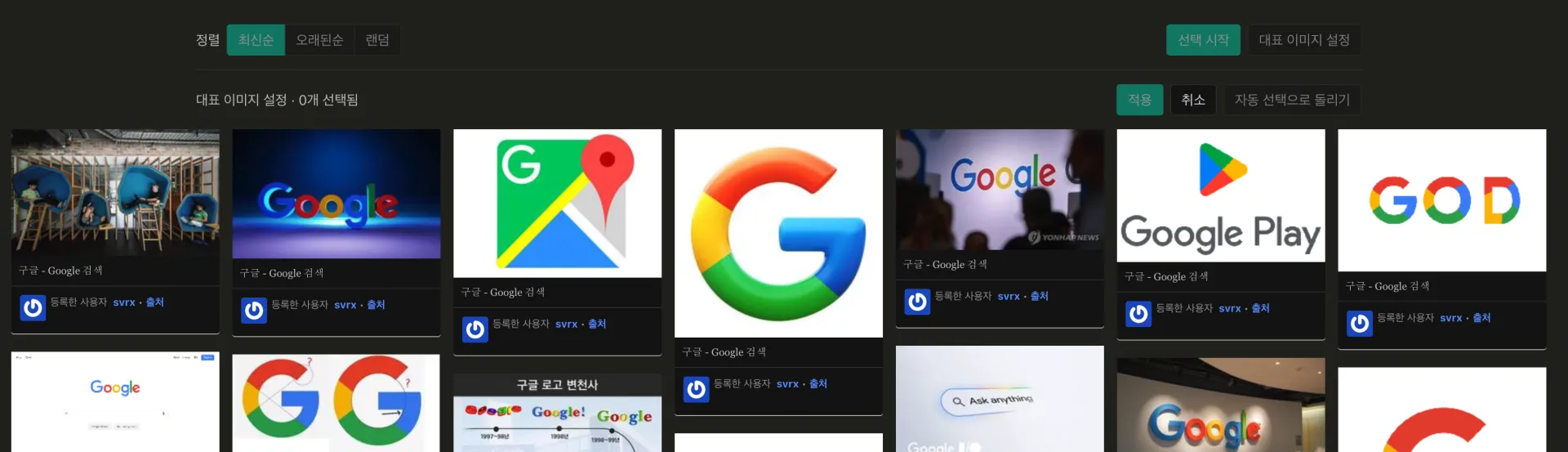Click the caption 구글 - Google 검색 under the GOD logo
Image resolution: width=1568 pixels, height=452 pixels.
[x=1388, y=286]
